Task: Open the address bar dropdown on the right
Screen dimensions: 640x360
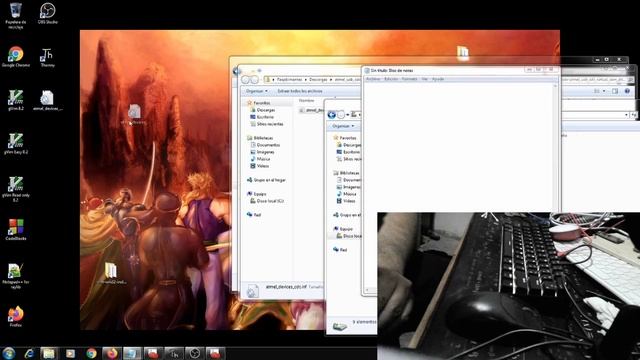Action: [x=627, y=115]
